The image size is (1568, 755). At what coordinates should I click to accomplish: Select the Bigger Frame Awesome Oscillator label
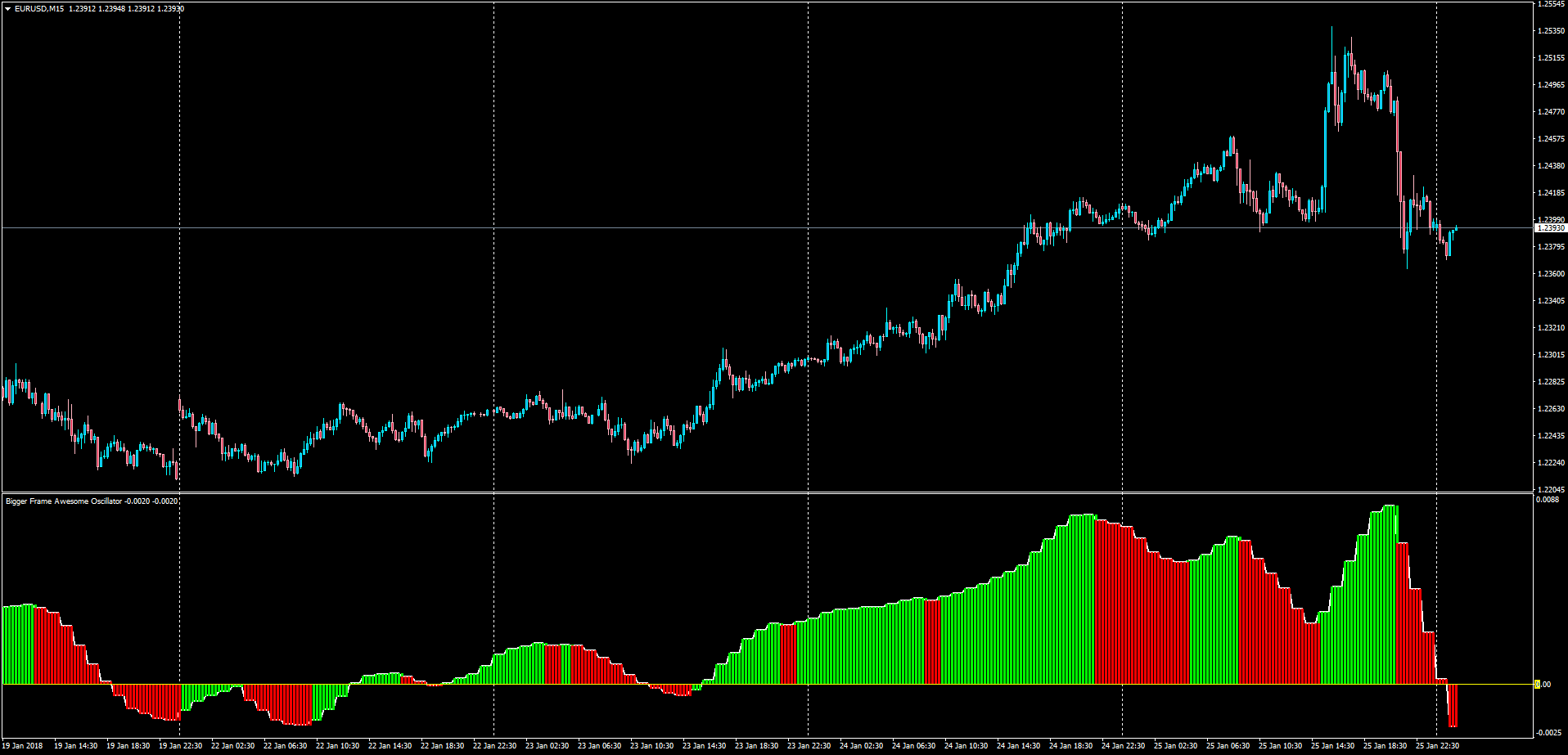point(64,501)
